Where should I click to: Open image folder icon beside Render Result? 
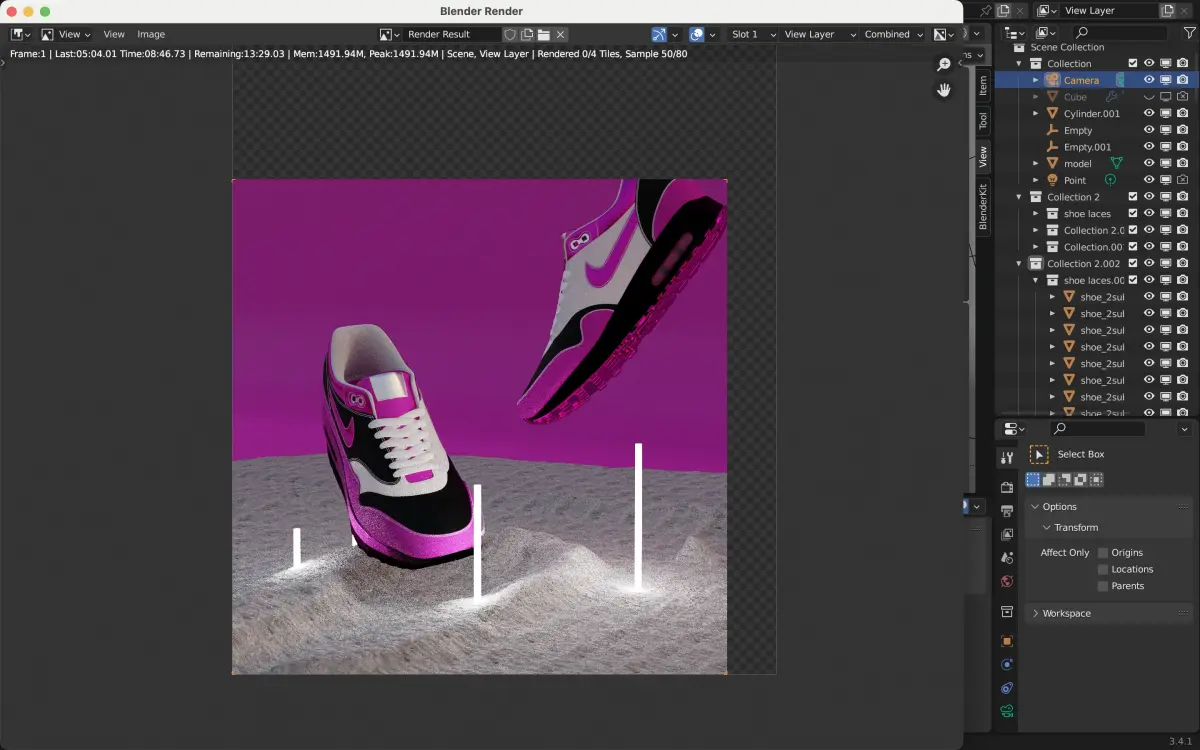tap(544, 34)
